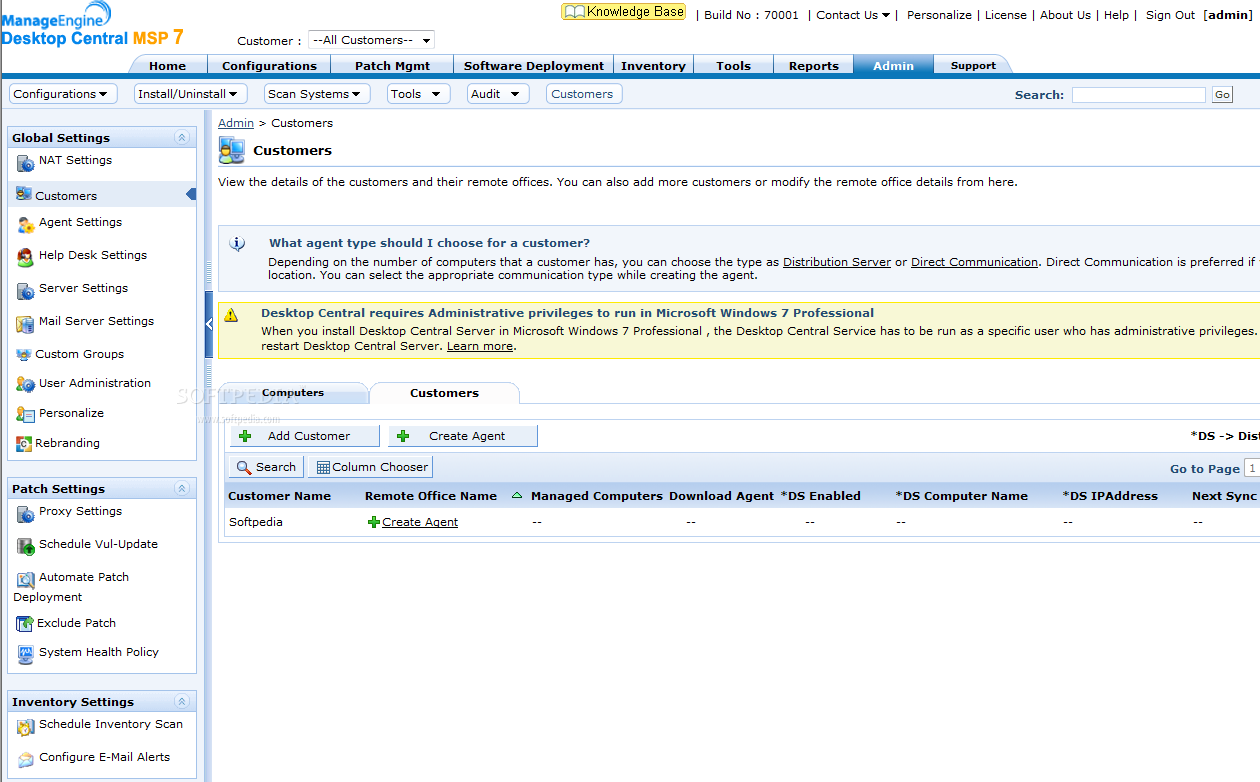Image resolution: width=1260 pixels, height=782 pixels.
Task: Sort by the Remote Office Name triangle
Action: pos(517,495)
